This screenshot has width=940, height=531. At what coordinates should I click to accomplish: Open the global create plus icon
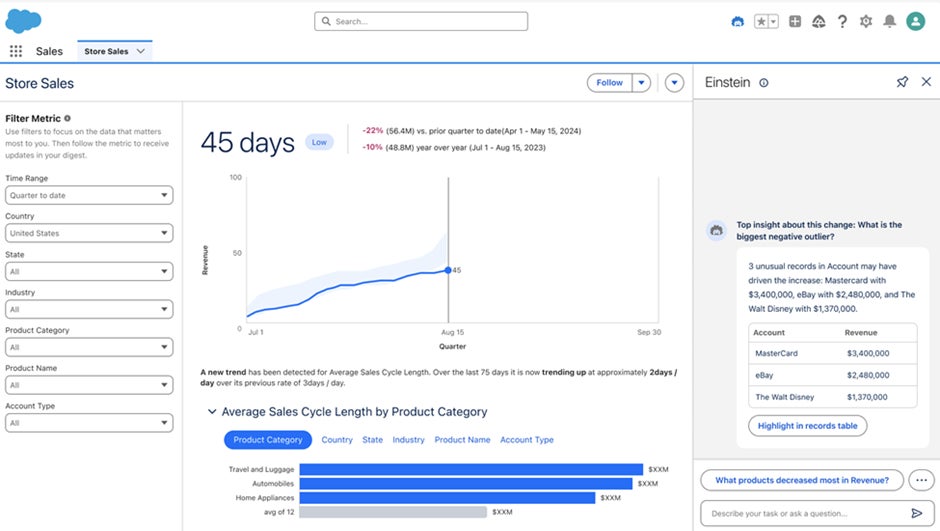click(795, 21)
